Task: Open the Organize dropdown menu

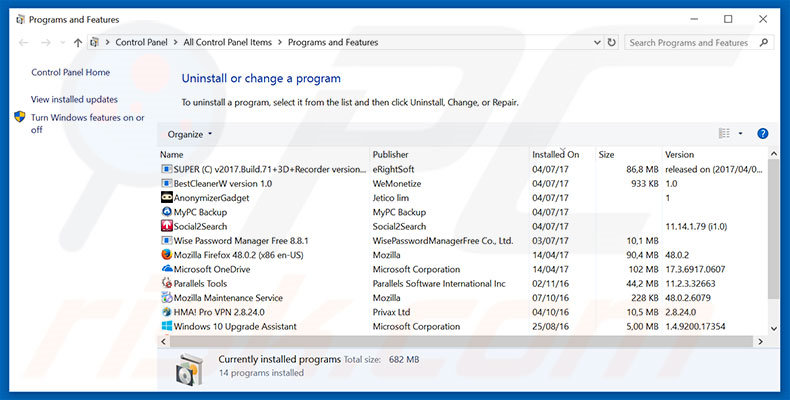Action: pyautogui.click(x=189, y=134)
